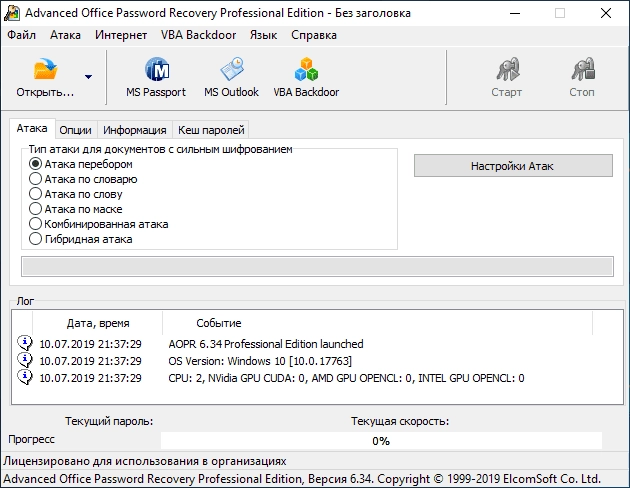The image size is (630, 488).
Task: Click info icon of AOPR launched log row
Action: (x=25, y=343)
